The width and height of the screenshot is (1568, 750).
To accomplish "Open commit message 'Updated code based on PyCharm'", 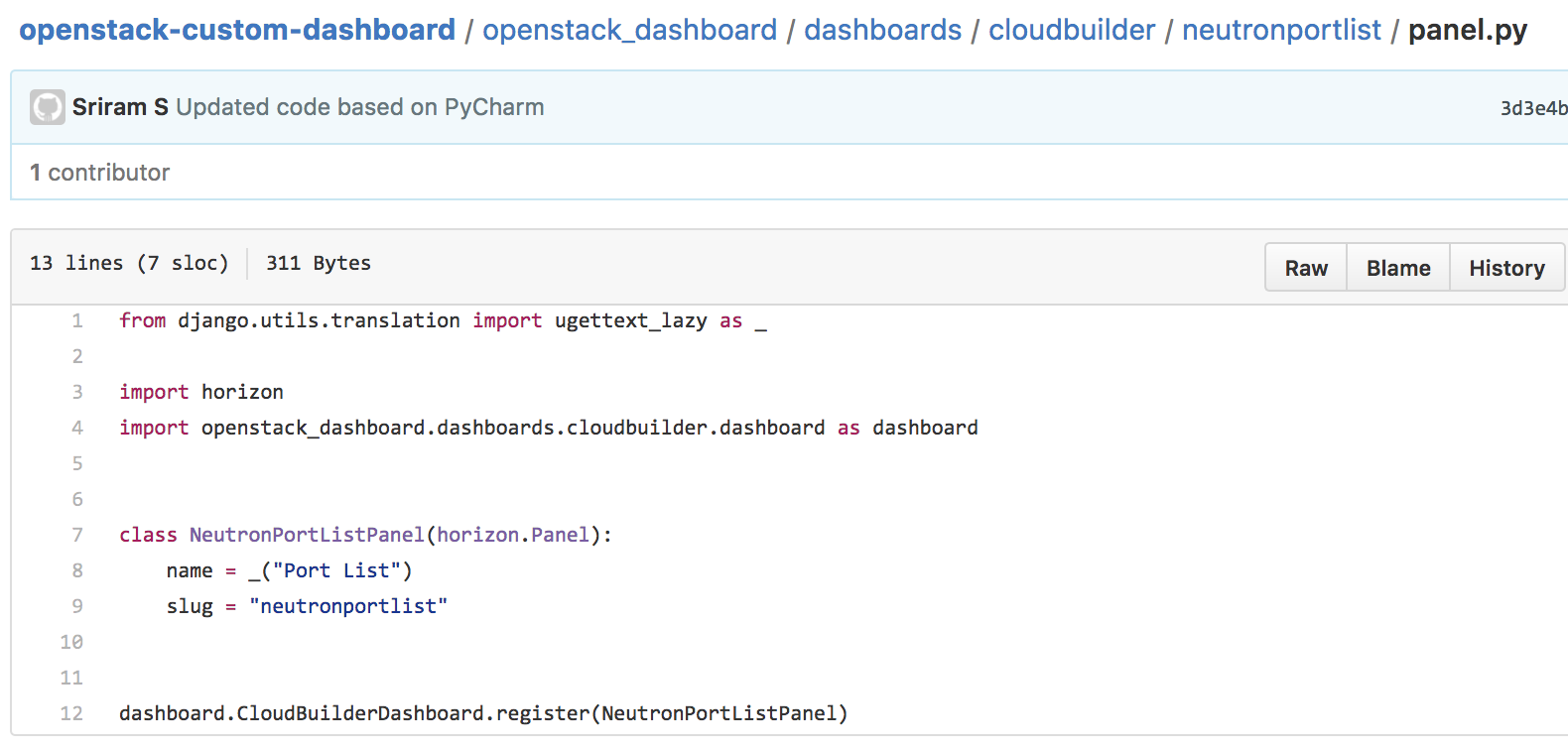I will click(360, 107).
